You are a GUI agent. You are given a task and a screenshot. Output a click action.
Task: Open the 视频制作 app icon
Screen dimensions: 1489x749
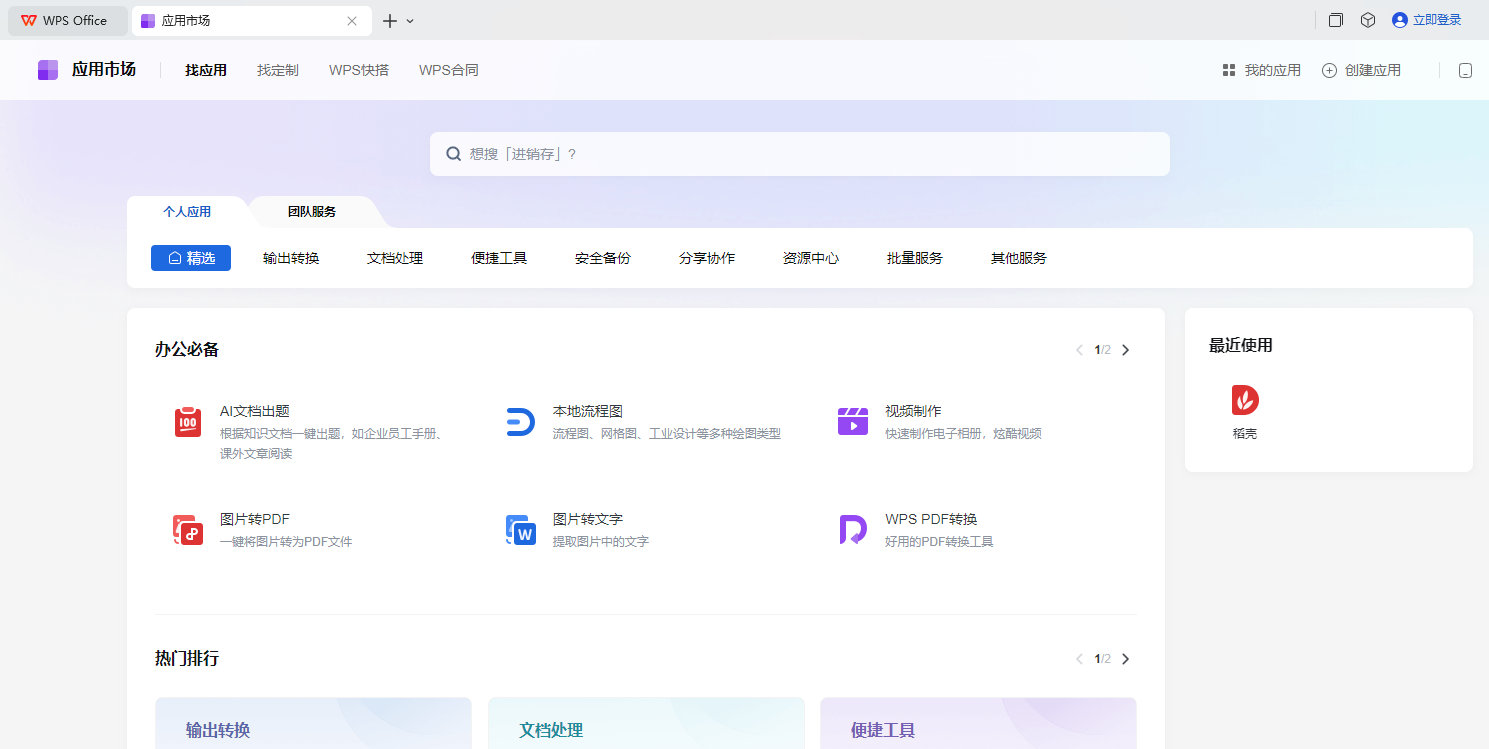(x=852, y=422)
